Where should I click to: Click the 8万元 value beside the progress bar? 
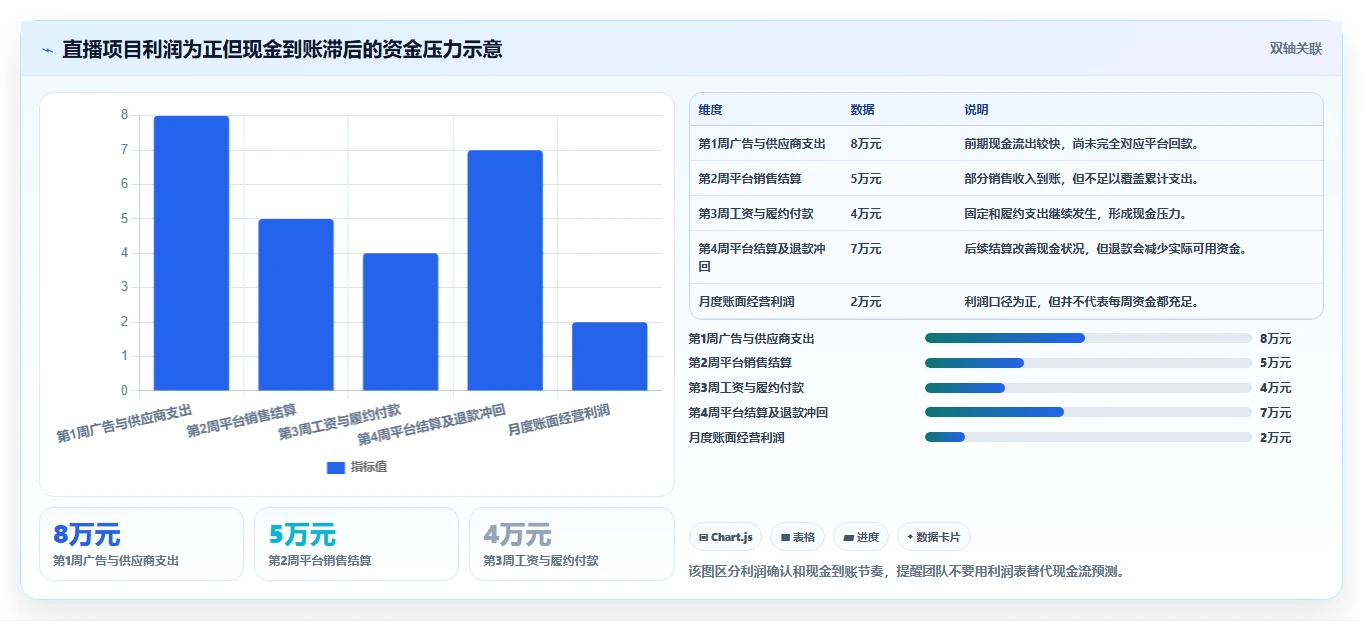click(x=1275, y=339)
